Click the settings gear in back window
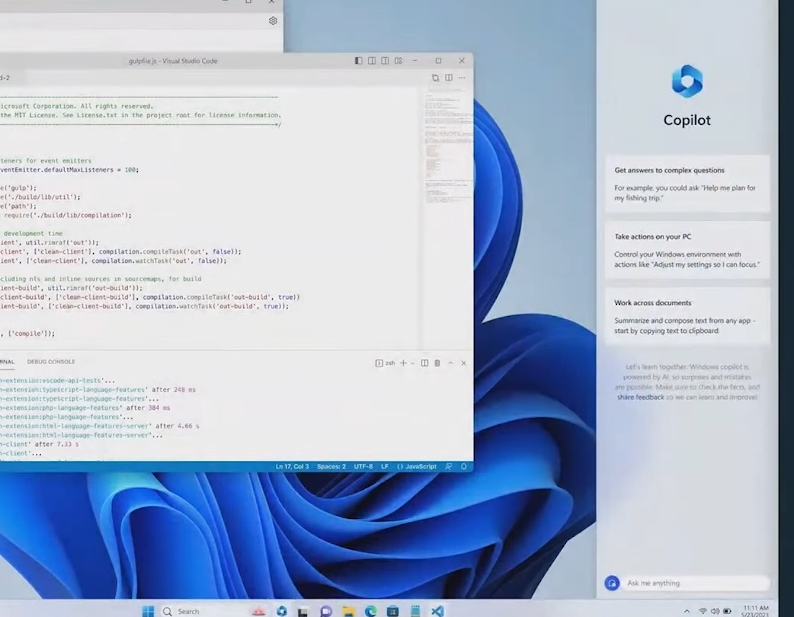The image size is (794, 617). click(273, 21)
